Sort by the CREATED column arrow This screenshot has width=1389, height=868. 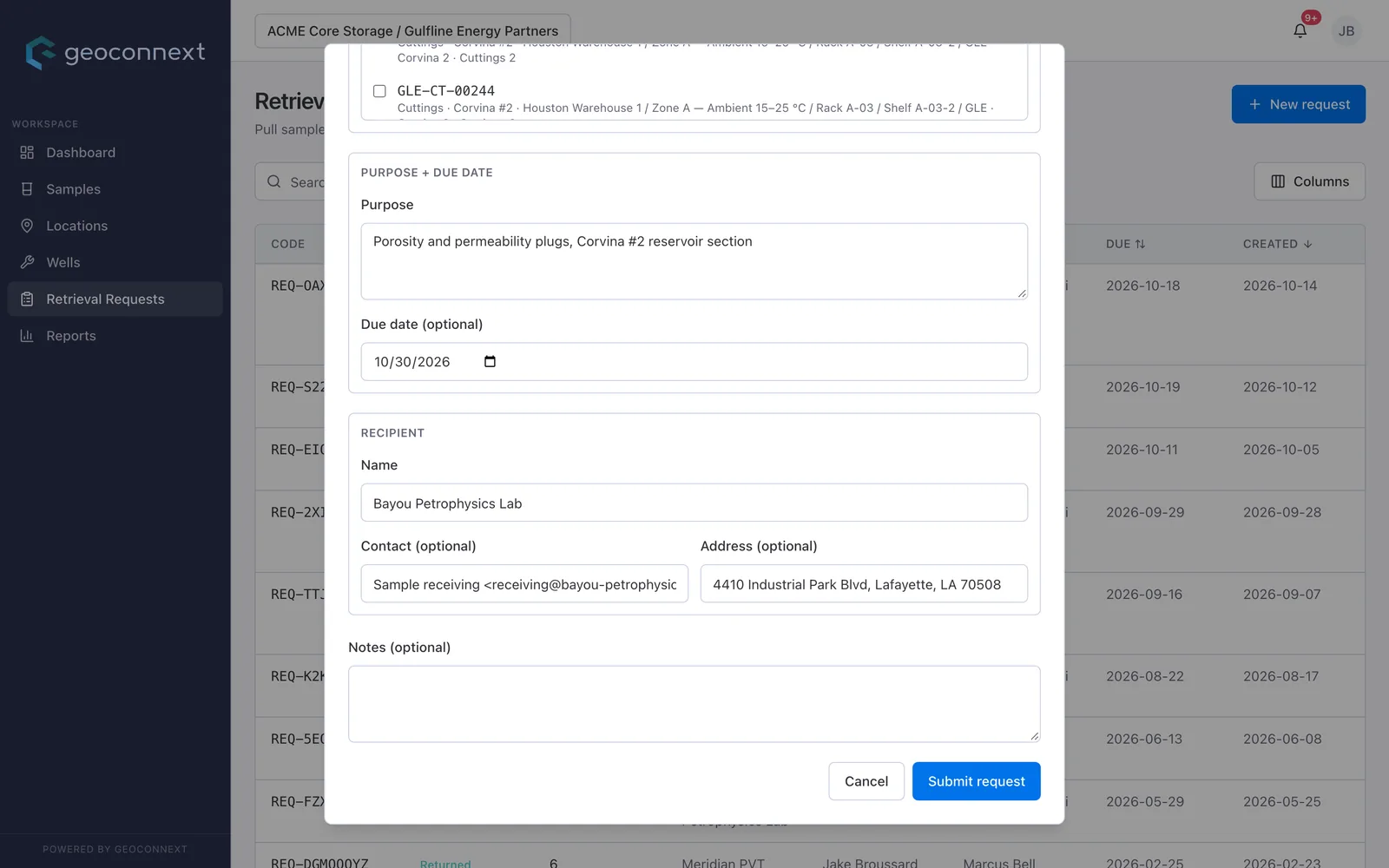(1307, 244)
